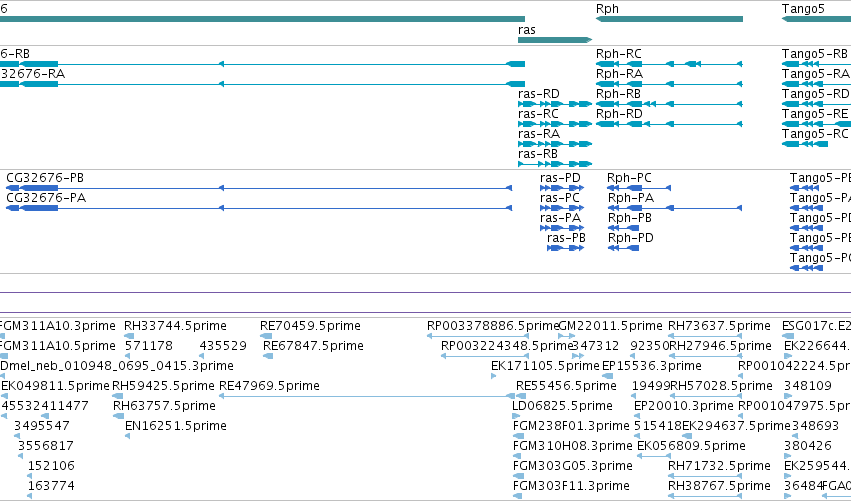Click EST RE55456.5prime
851x501 pixels.
tap(522, 396)
